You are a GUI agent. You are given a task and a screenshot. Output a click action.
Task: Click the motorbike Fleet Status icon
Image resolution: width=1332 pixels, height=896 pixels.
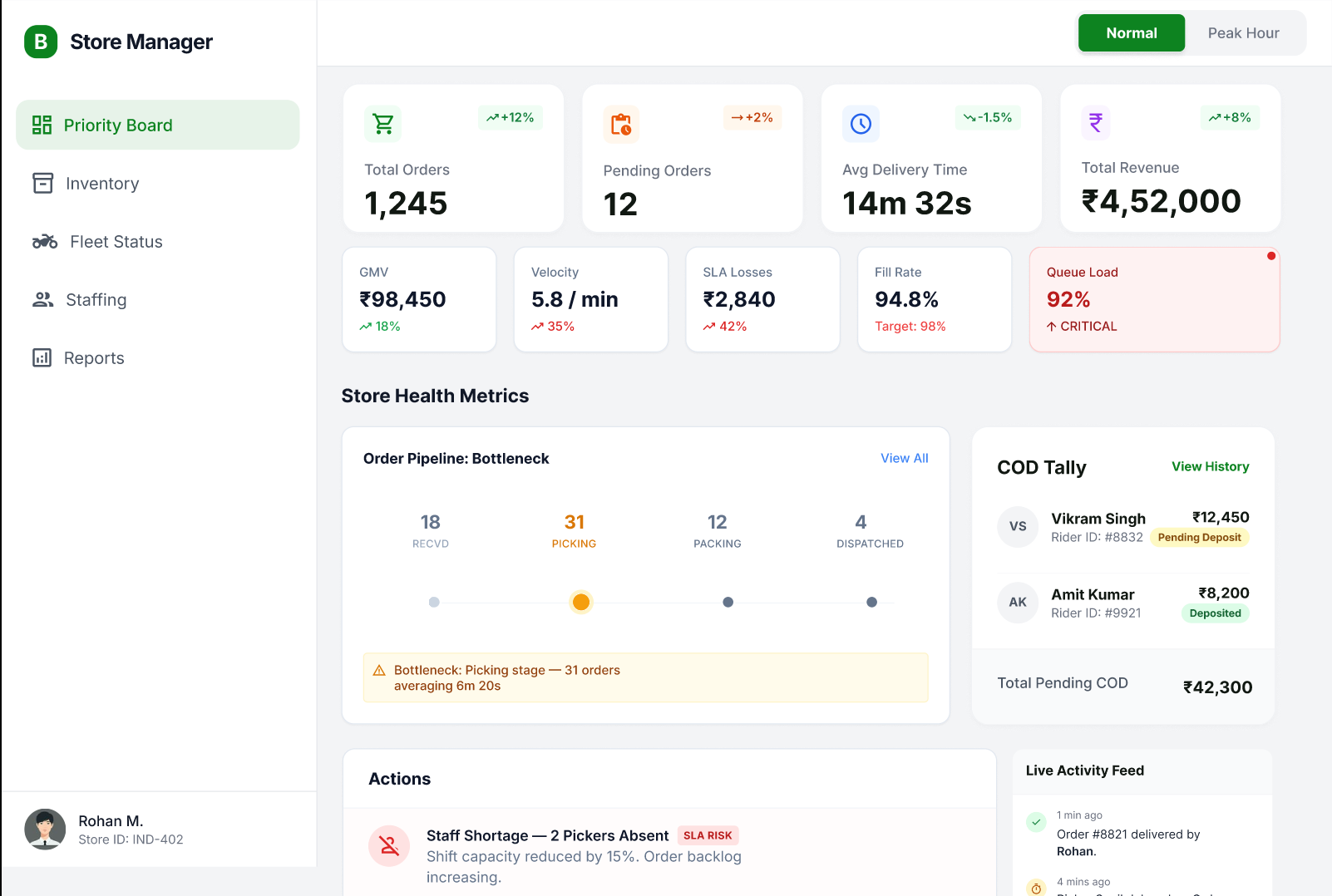point(45,242)
